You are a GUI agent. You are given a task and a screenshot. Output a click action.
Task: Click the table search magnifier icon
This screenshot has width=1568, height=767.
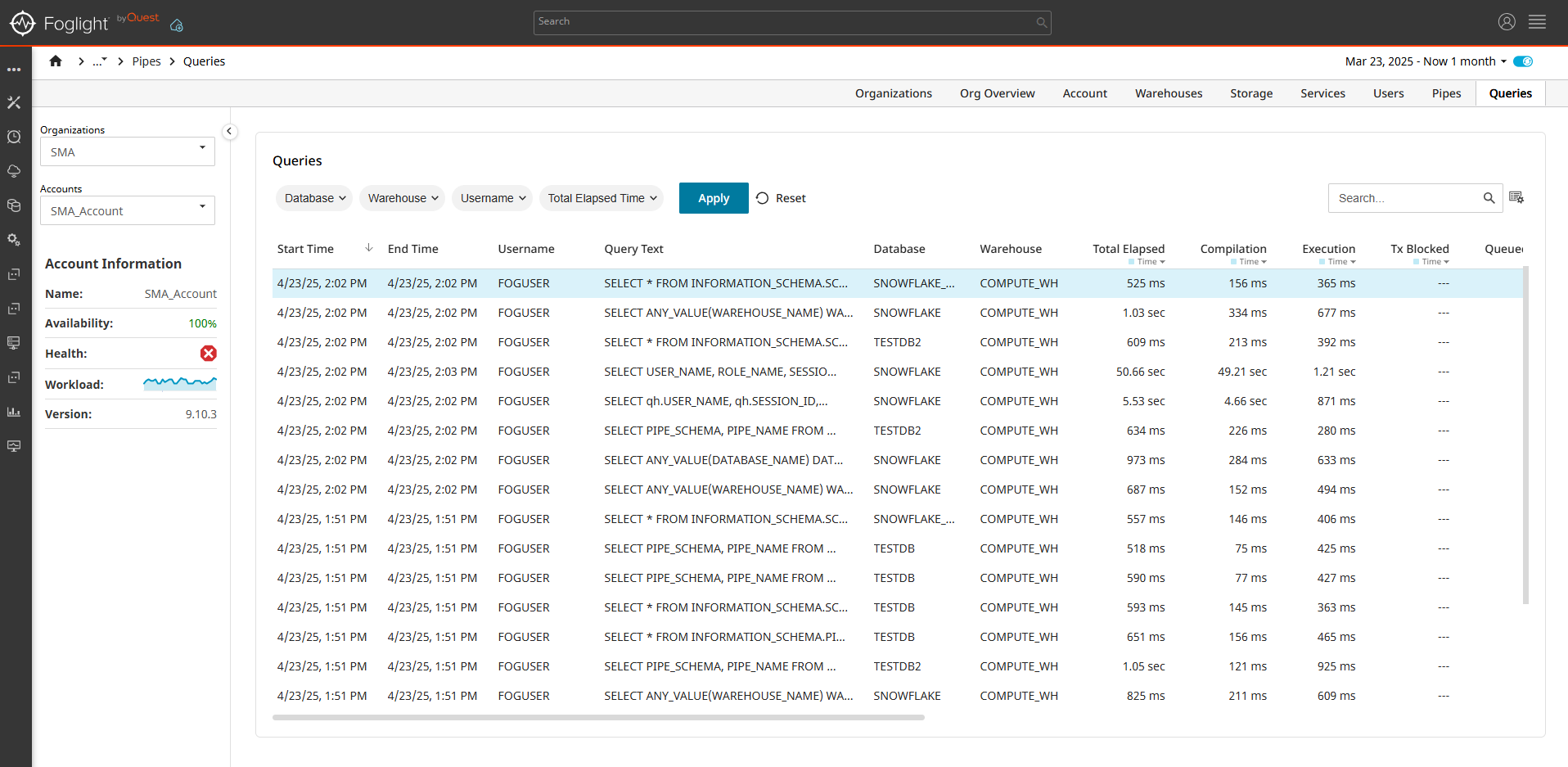[x=1489, y=198]
